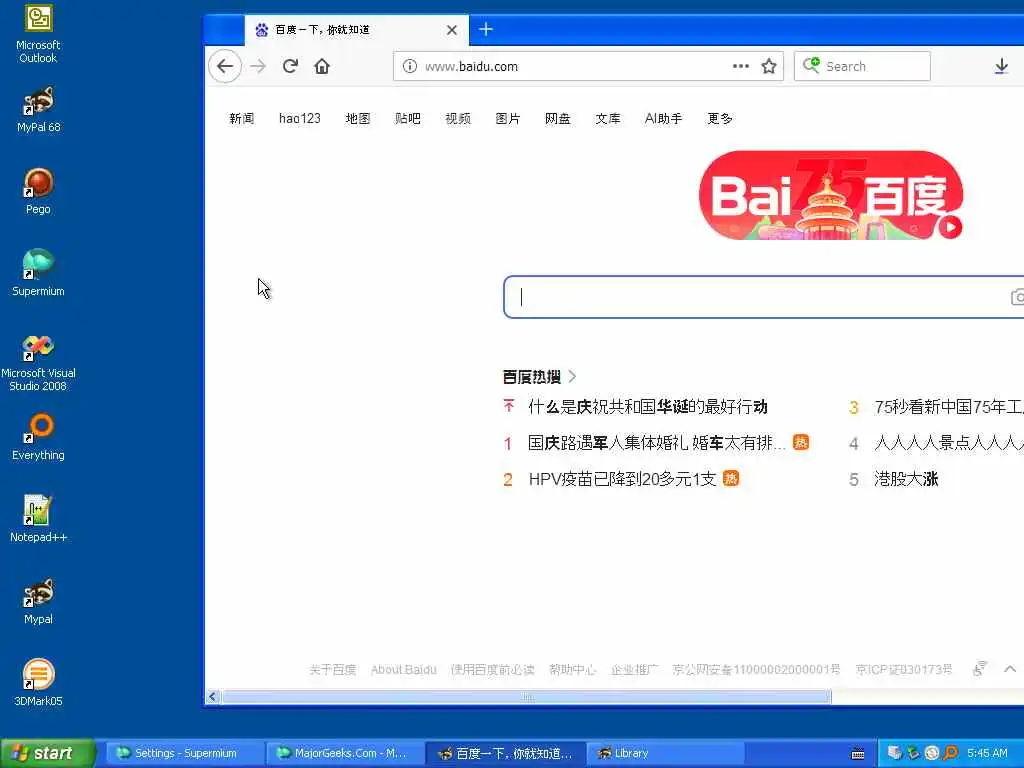Open pinned hot topic 什么是庆祝共和国华诞
This screenshot has height=768, width=1024.
point(648,407)
